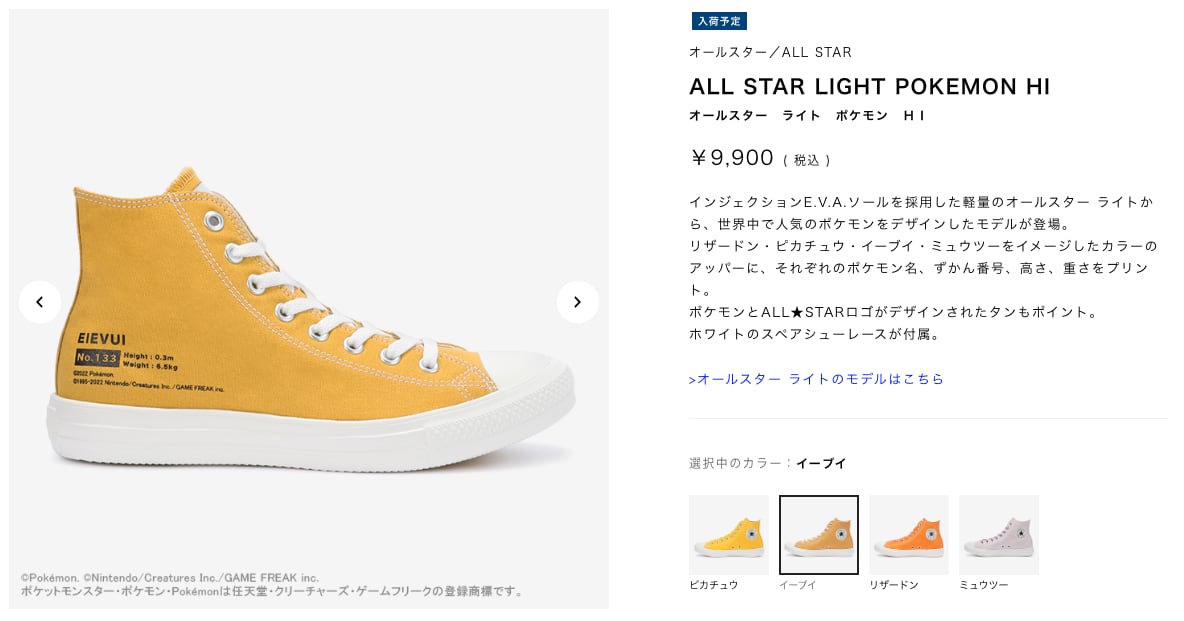Click the ALL STAR LIGHT POKEMON HI title
Image resolution: width=1184 pixels, height=621 pixels.
pyautogui.click(x=869, y=87)
